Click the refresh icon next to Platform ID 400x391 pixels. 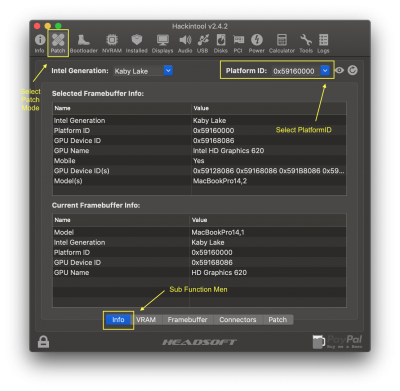coord(353,70)
